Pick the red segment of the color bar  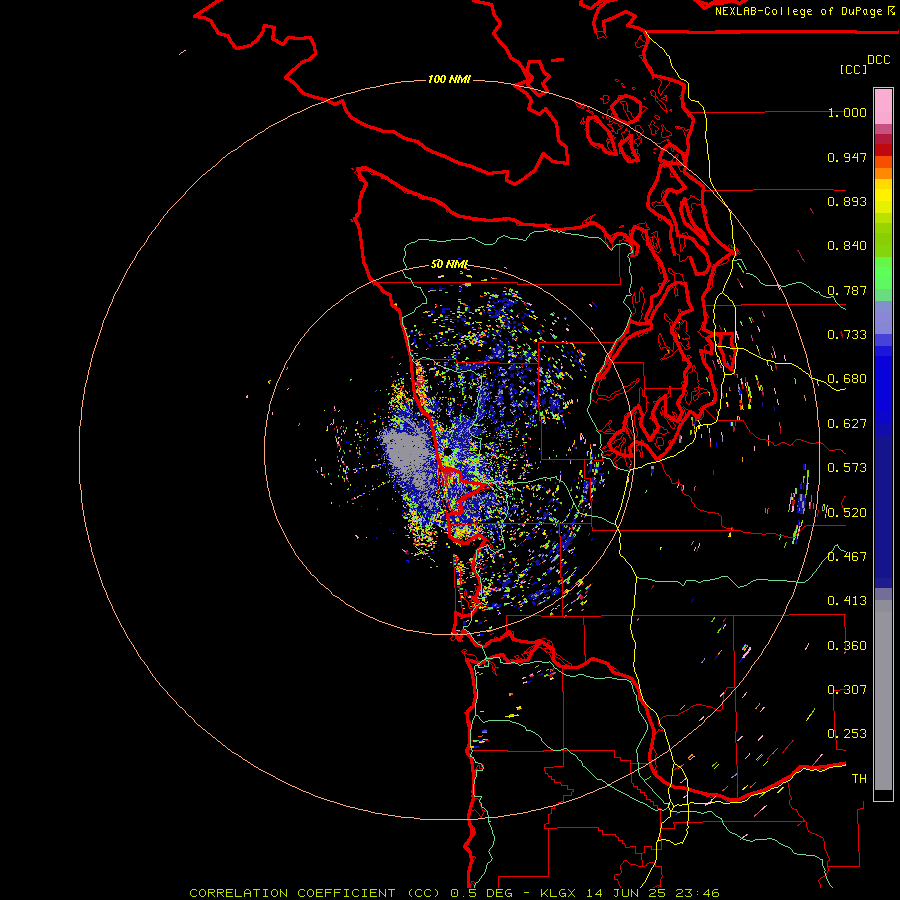pos(883,150)
